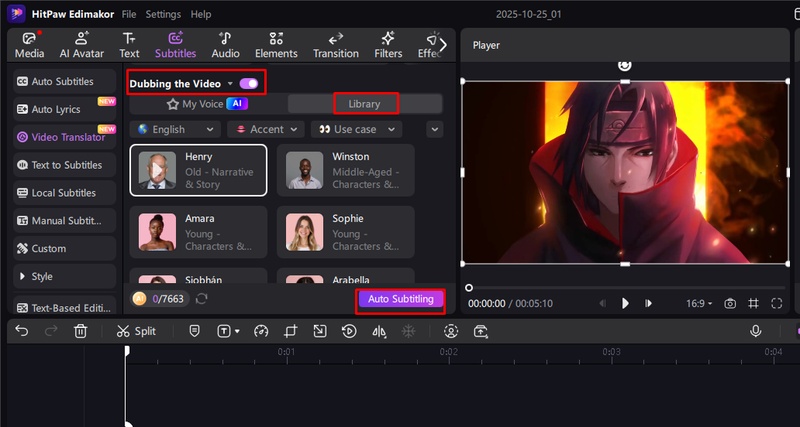The height and width of the screenshot is (427, 800).
Task: Click the export frame toolbar icon
Action: (x=481, y=331)
